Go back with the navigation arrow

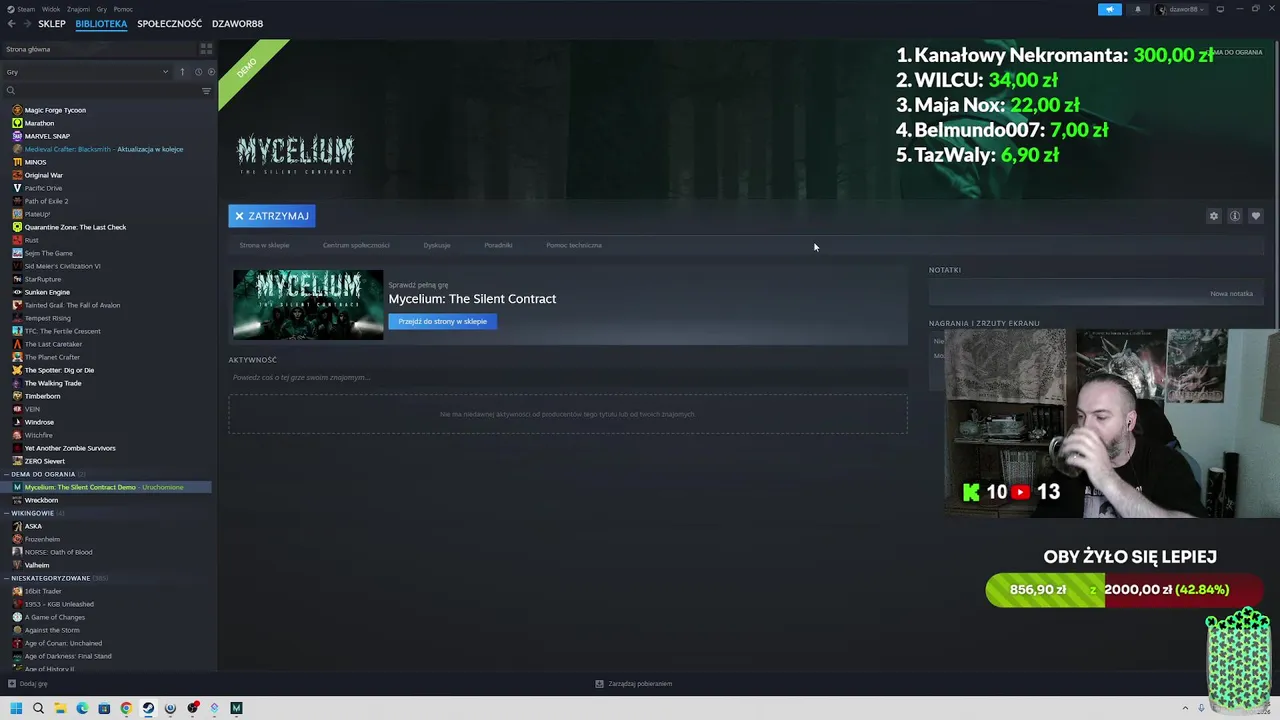click(x=11, y=24)
